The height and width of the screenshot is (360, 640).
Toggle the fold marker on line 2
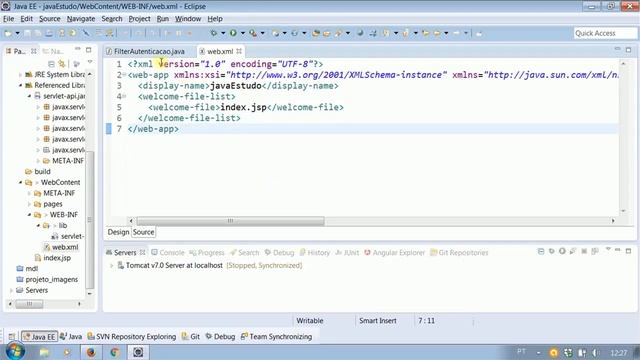coord(124,75)
